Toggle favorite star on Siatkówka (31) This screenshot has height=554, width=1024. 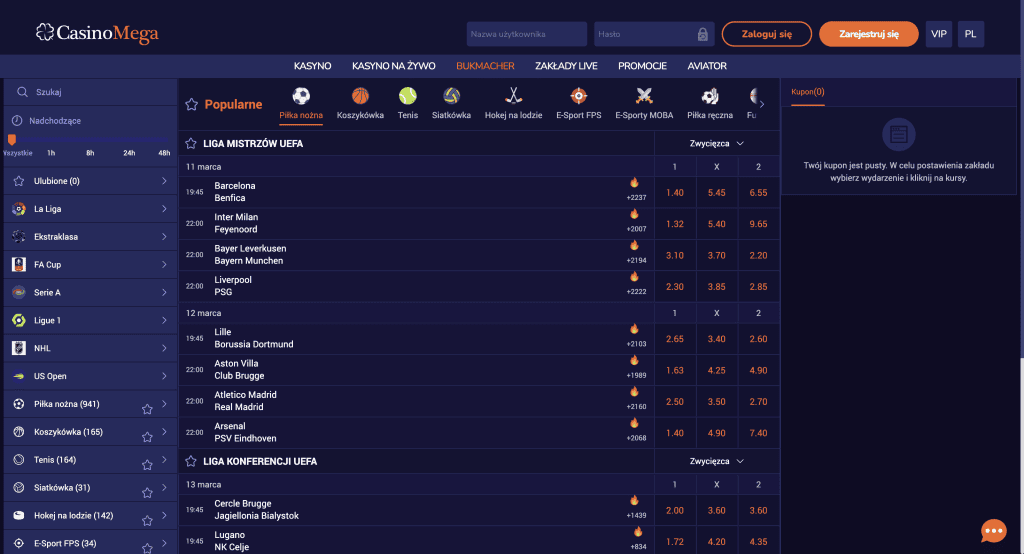tap(147, 493)
